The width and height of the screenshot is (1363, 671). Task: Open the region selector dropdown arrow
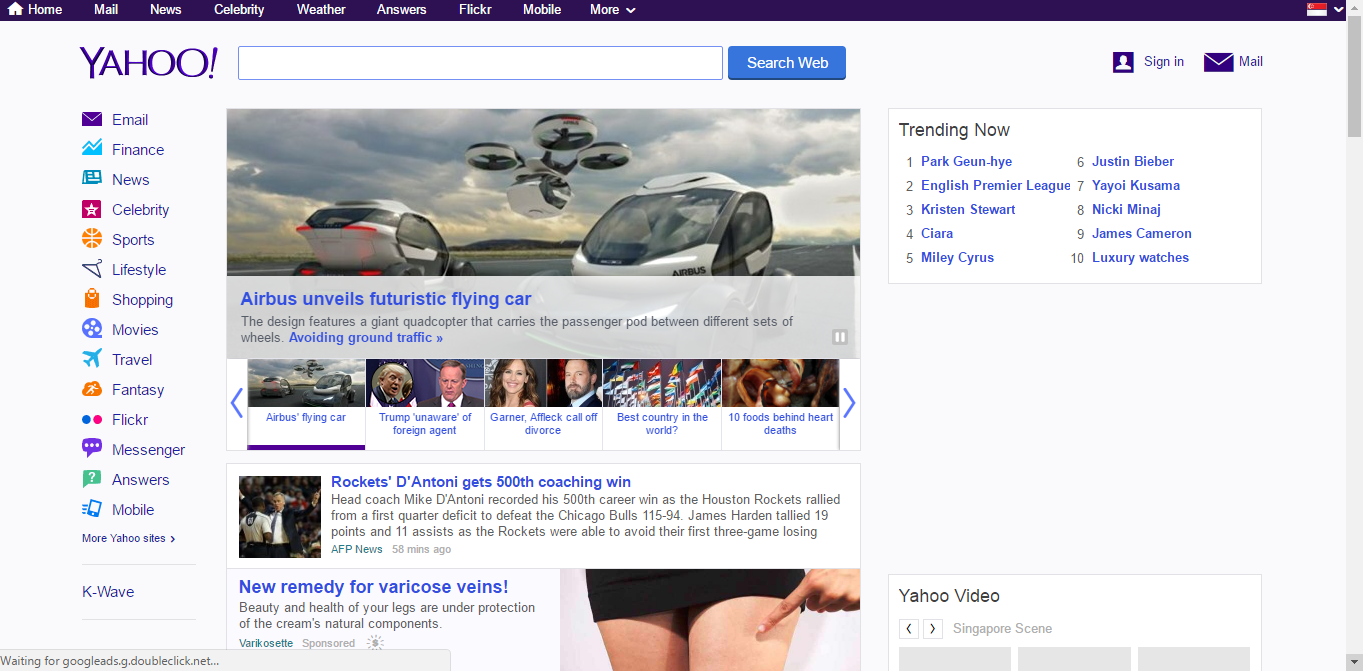click(1338, 10)
